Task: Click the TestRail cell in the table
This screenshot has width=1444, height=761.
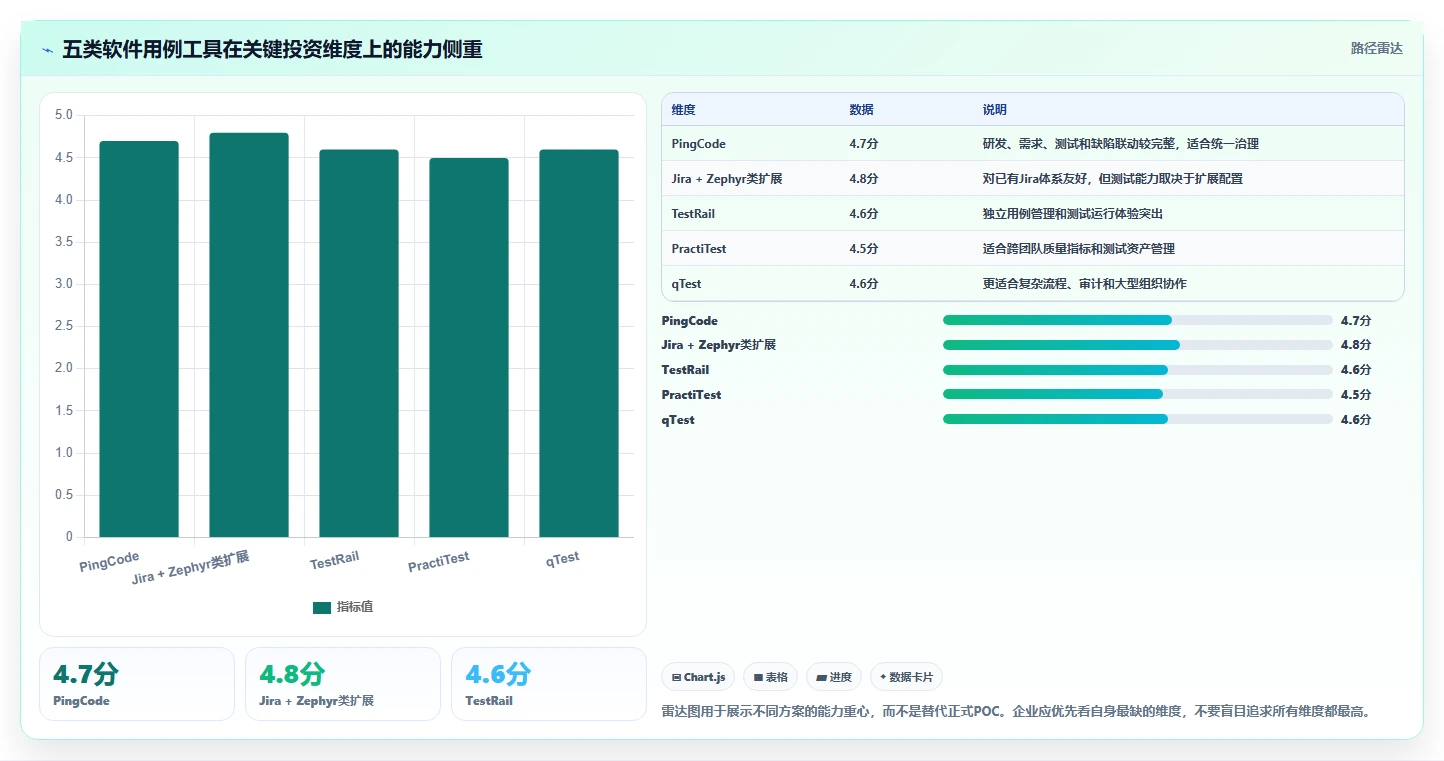Action: tap(693, 214)
